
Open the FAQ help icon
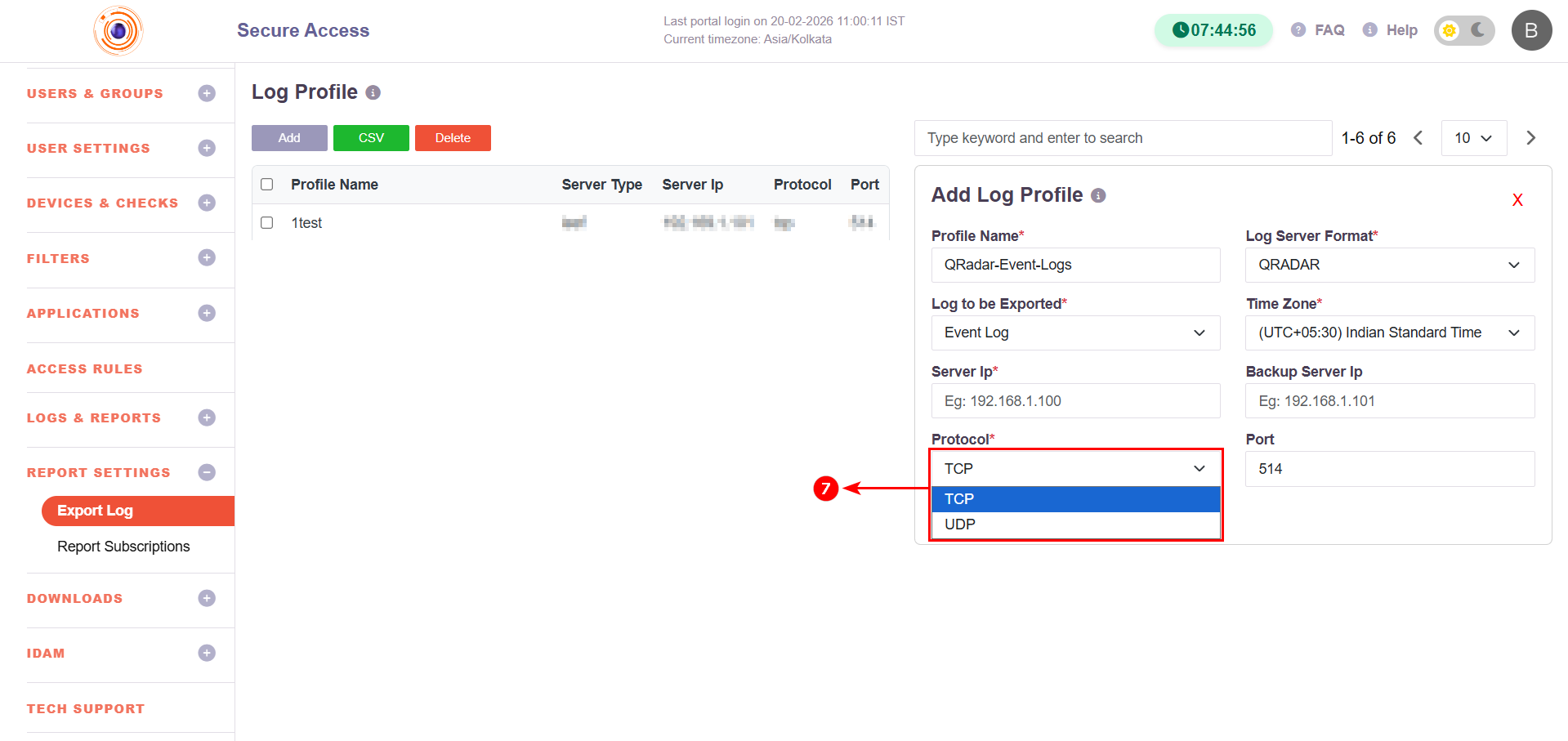(x=1298, y=30)
